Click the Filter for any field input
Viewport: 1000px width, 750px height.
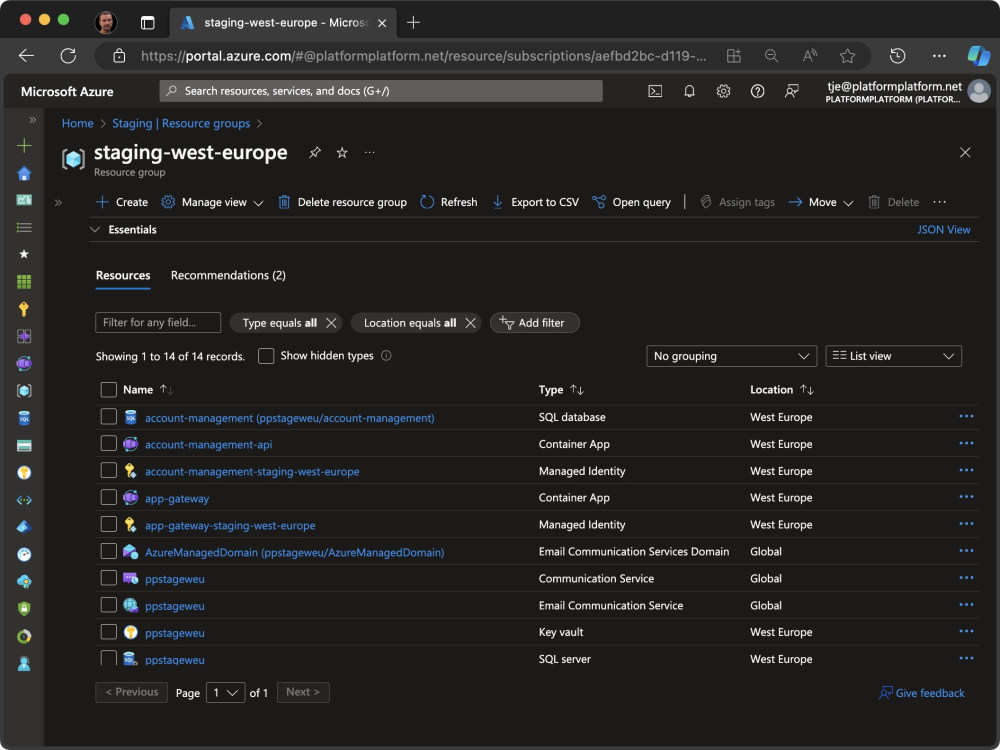point(158,323)
